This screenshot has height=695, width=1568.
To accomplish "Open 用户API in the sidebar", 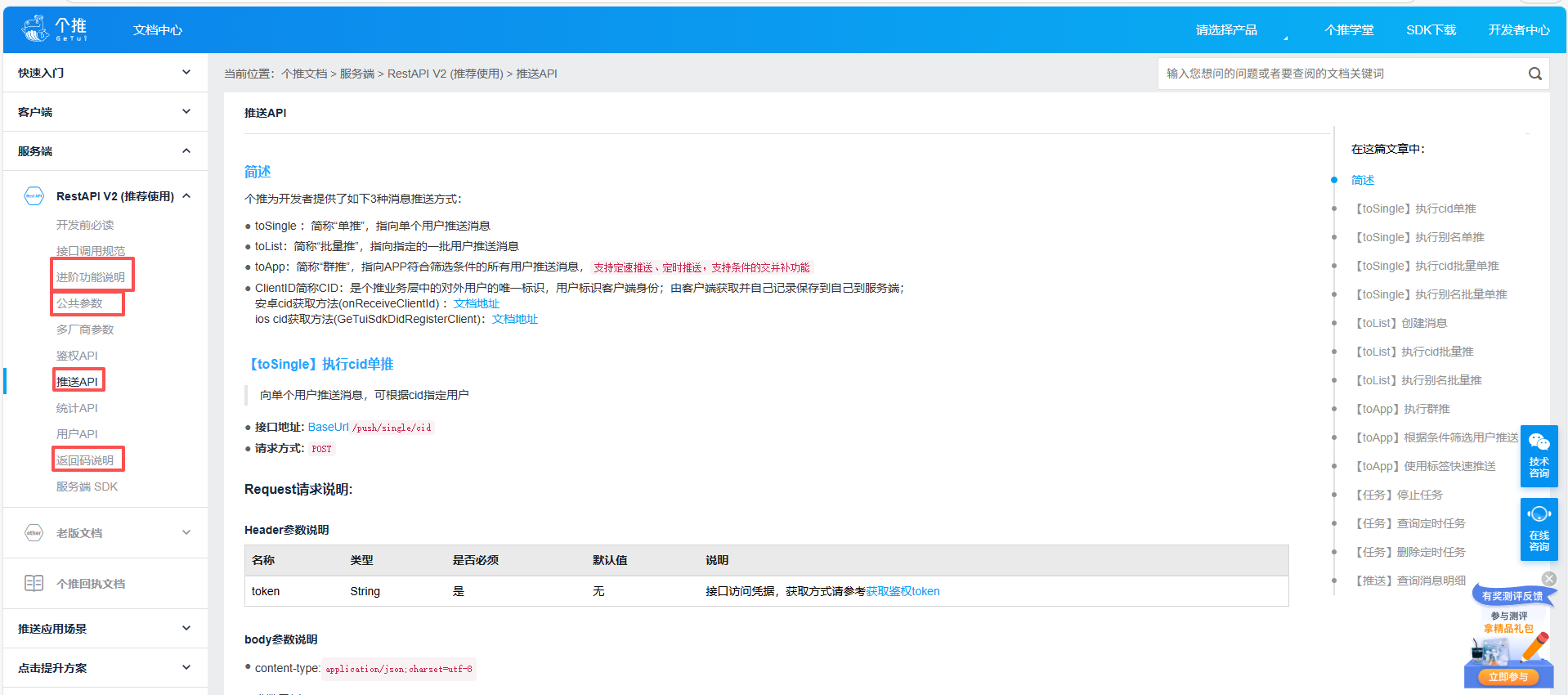I will coord(77,434).
